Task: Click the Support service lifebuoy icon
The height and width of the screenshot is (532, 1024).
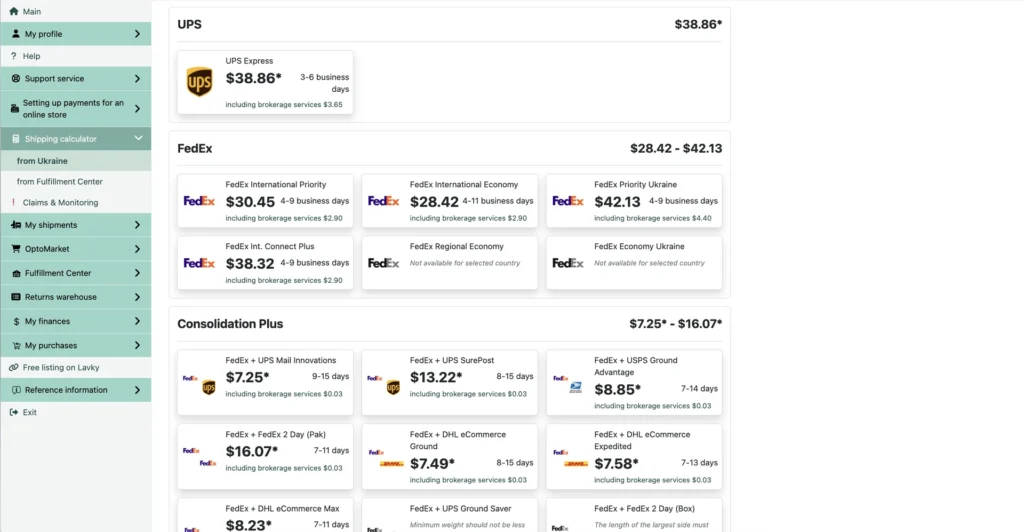Action: click(16, 78)
